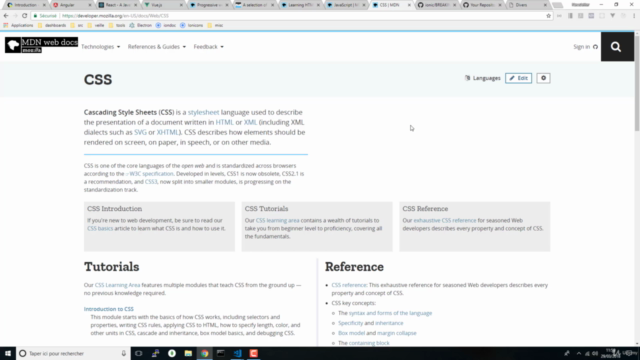Screen dimensions: 640x360
Task: Expand the Technologies menu
Action: pos(100,47)
